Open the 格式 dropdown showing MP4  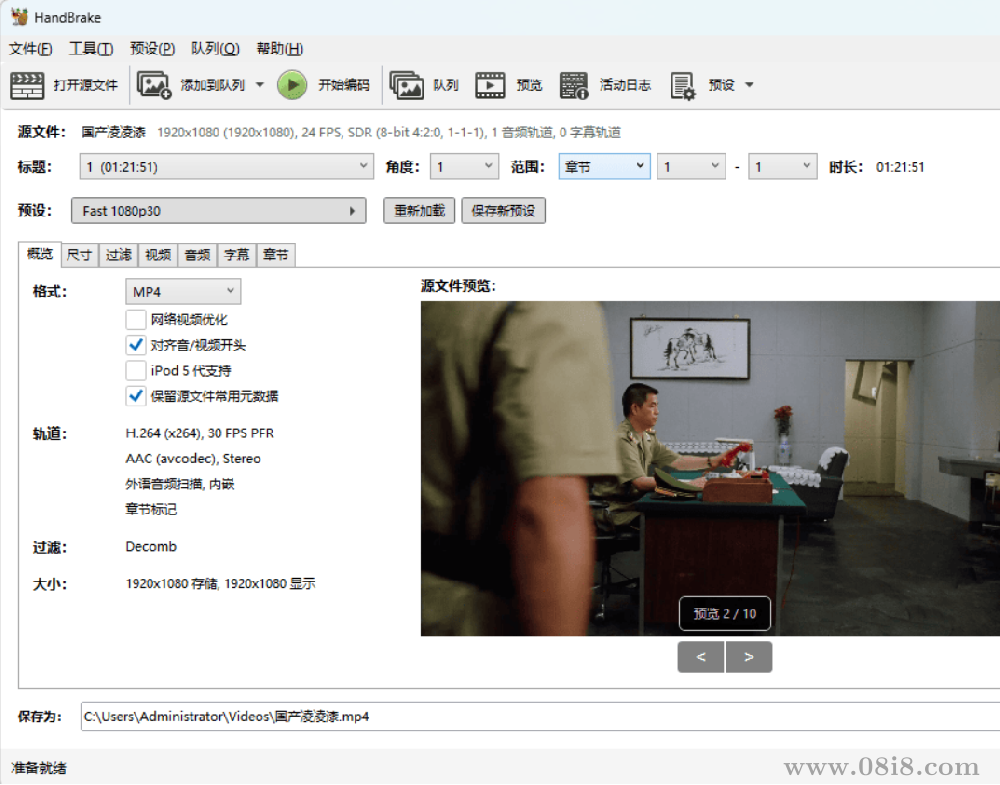pyautogui.click(x=183, y=290)
